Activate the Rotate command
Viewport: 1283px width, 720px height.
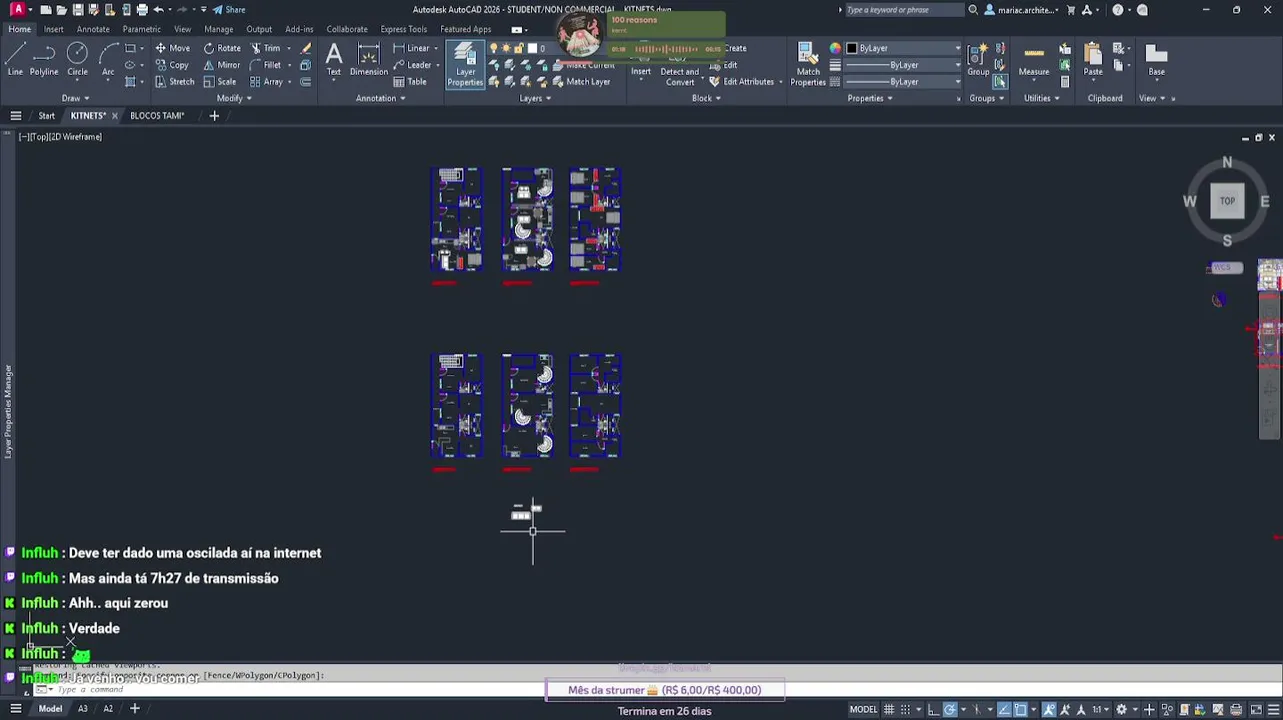coord(222,48)
